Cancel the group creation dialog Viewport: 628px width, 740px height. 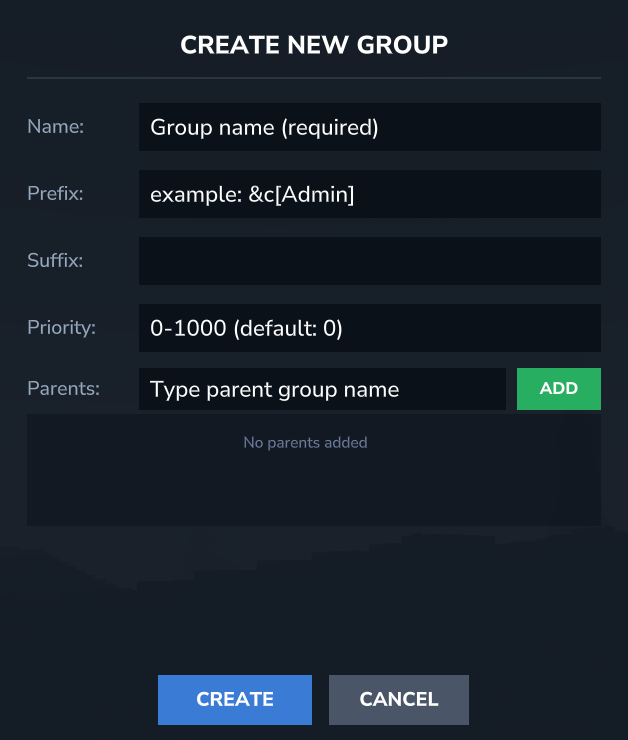click(399, 700)
